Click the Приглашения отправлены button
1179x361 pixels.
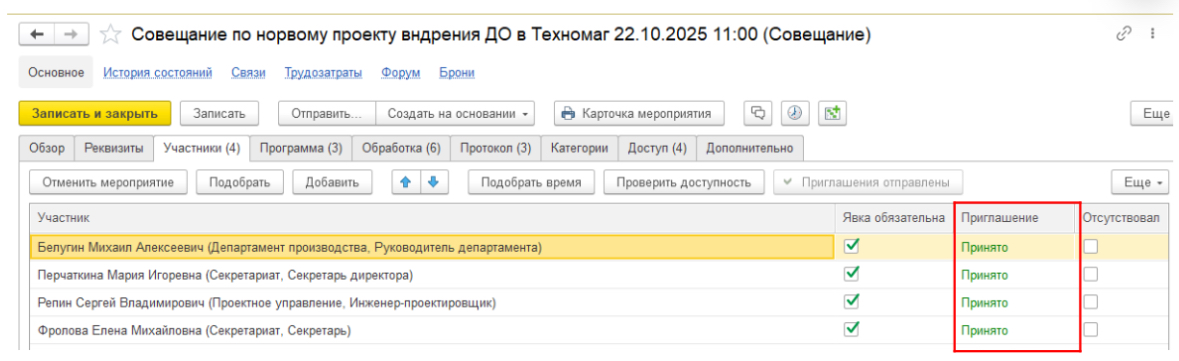pyautogui.click(x=868, y=182)
